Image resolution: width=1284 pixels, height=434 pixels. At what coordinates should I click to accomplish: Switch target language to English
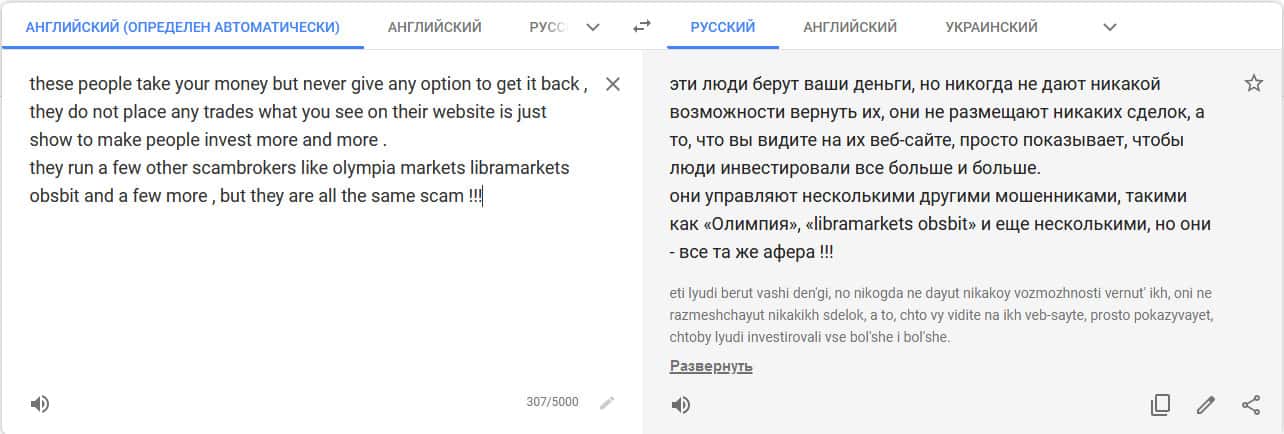(849, 27)
